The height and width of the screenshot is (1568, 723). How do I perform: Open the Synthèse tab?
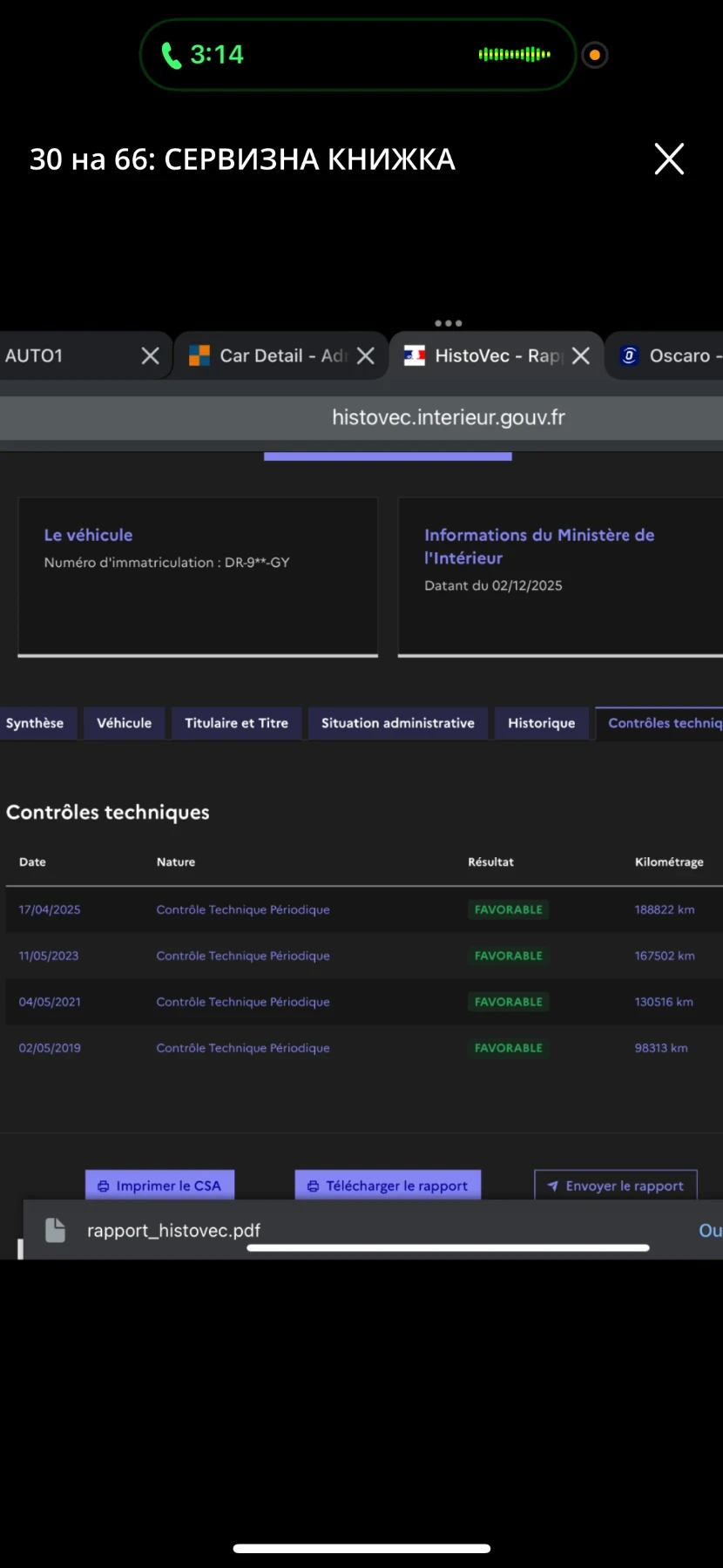point(35,723)
